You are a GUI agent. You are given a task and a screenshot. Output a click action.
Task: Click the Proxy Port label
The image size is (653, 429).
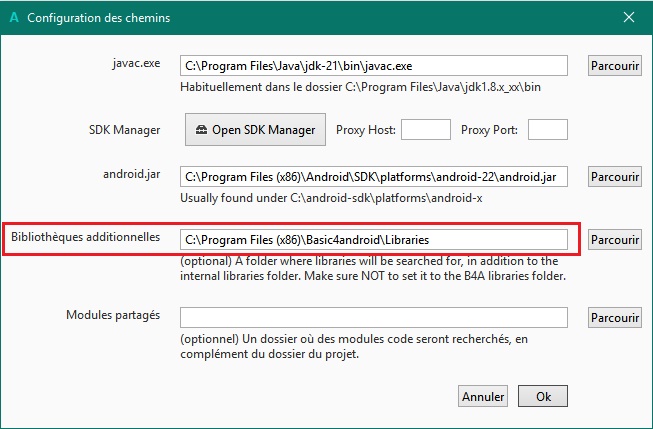coord(491,129)
